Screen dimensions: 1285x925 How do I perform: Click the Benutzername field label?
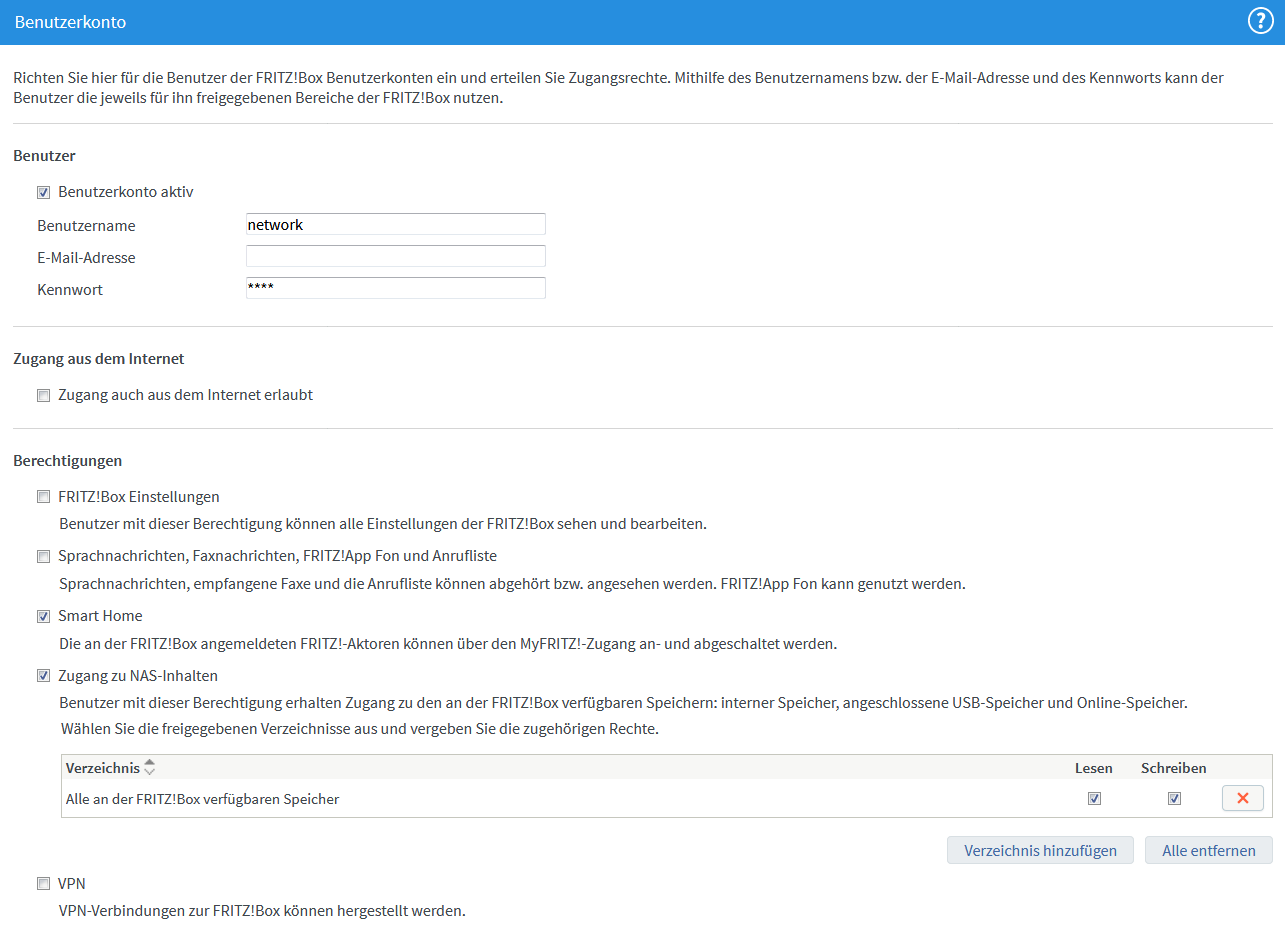(x=86, y=226)
